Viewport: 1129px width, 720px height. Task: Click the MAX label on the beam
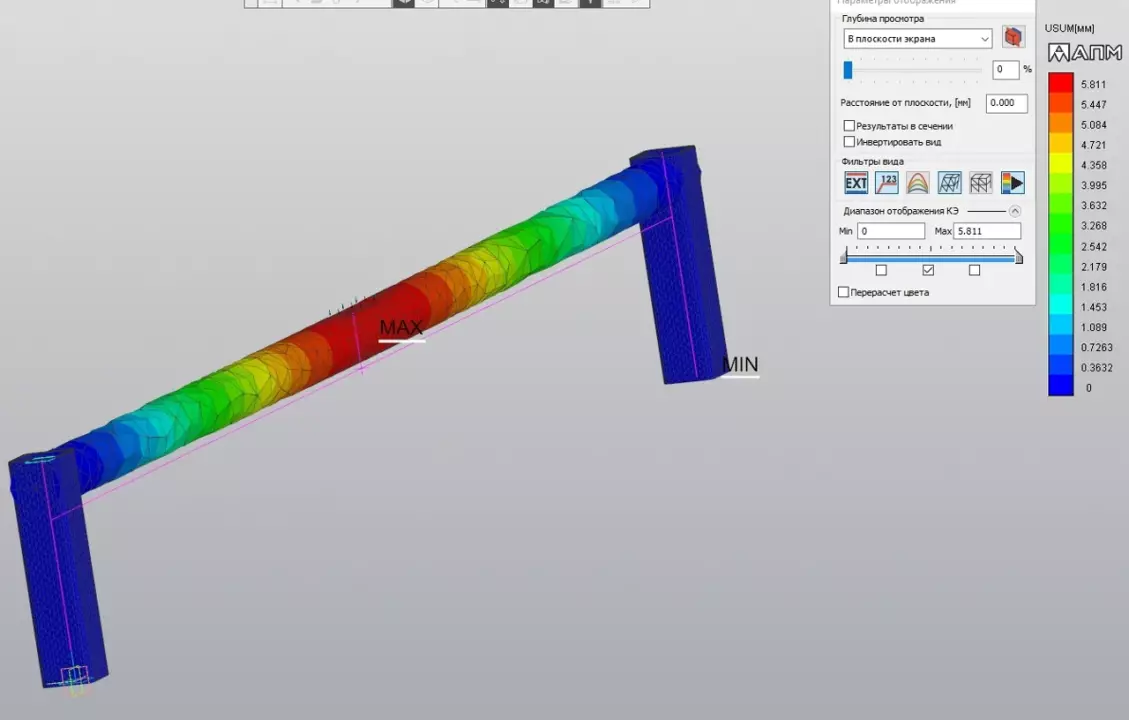click(401, 328)
